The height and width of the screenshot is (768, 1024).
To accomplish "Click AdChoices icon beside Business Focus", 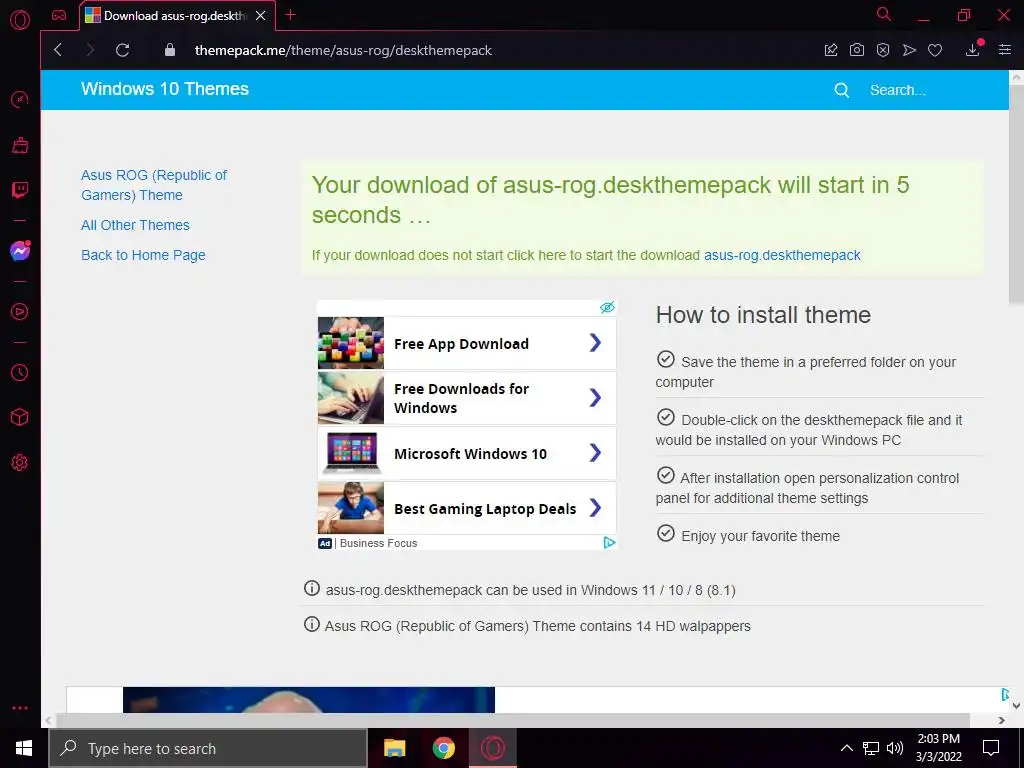I will tap(609, 543).
